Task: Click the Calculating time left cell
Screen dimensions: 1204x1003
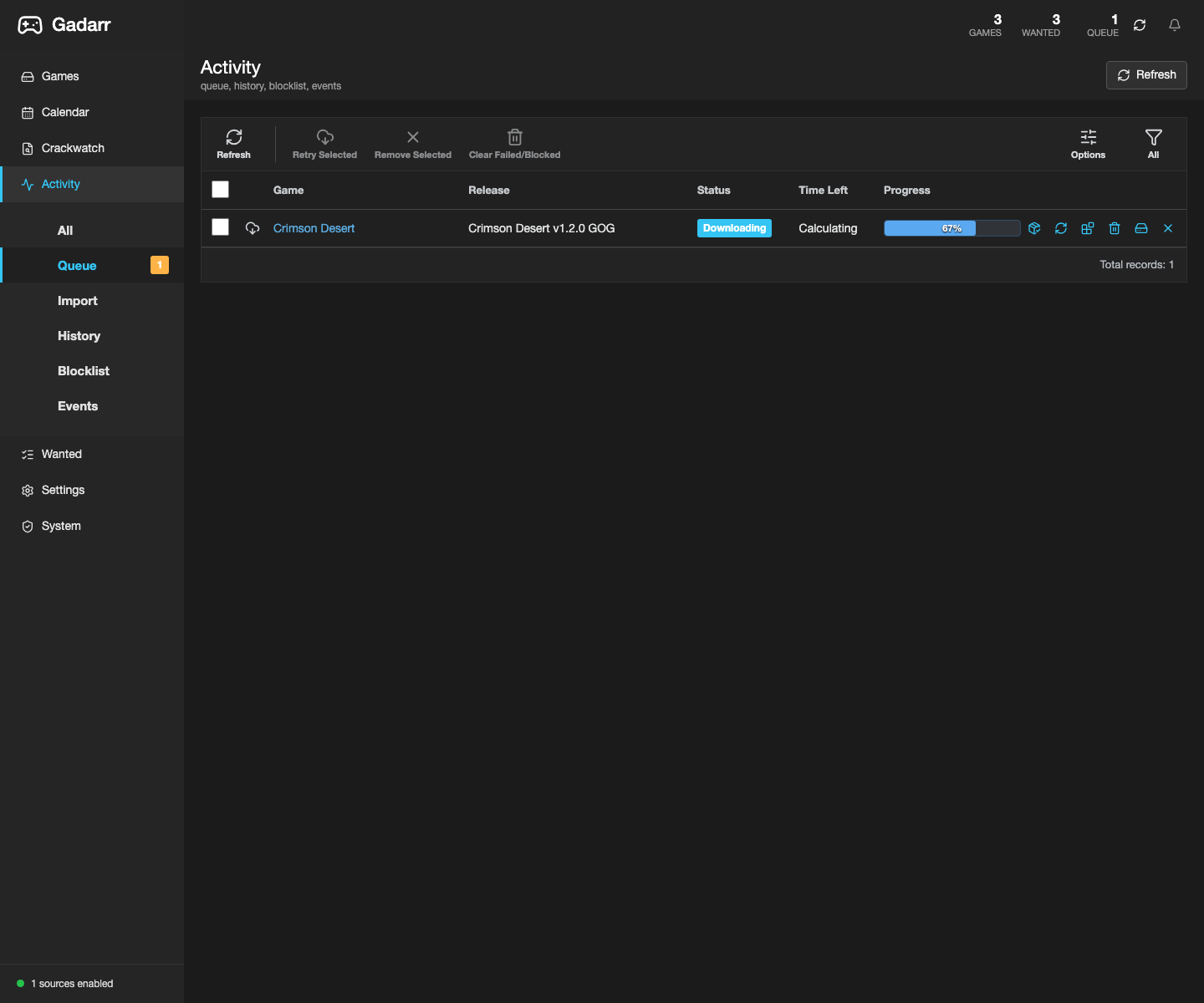Action: [x=828, y=228]
